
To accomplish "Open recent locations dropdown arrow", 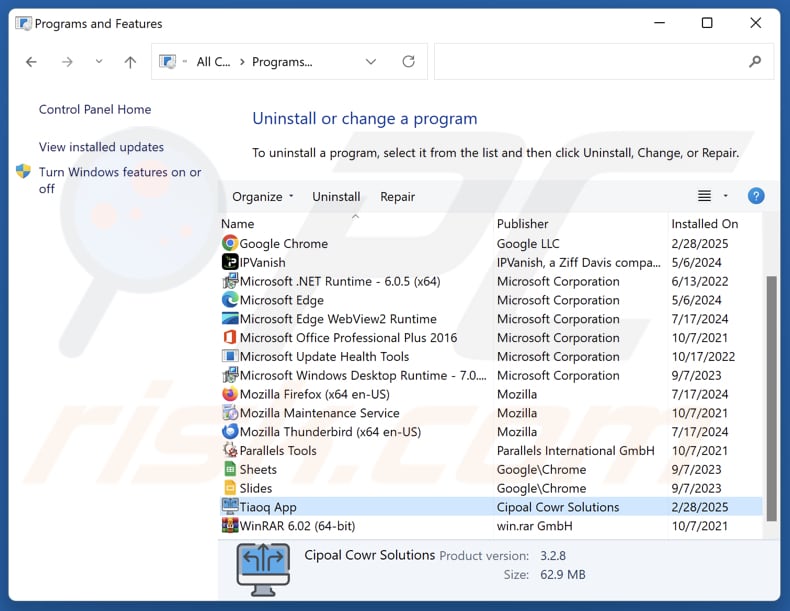I will [99, 61].
